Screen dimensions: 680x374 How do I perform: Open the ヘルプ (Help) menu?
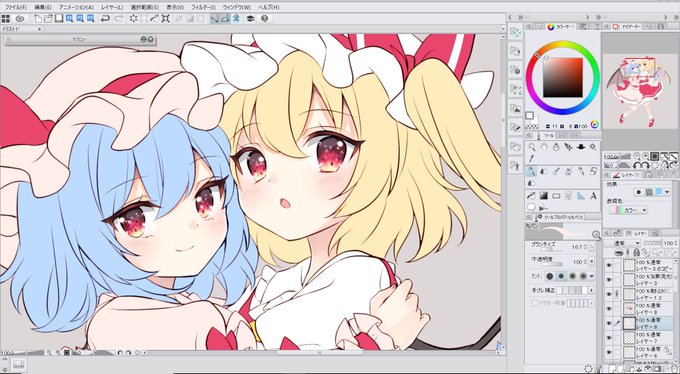pyautogui.click(x=268, y=7)
